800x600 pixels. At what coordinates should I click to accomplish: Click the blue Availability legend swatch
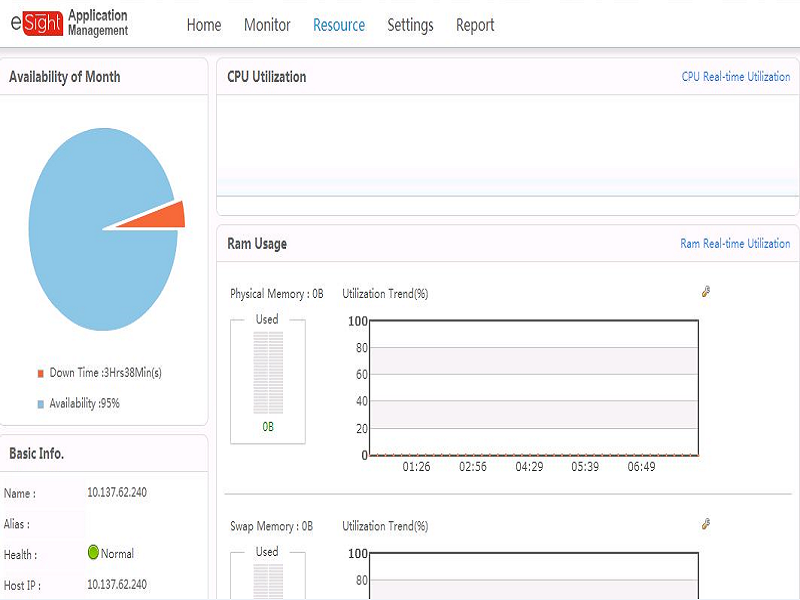(x=41, y=404)
